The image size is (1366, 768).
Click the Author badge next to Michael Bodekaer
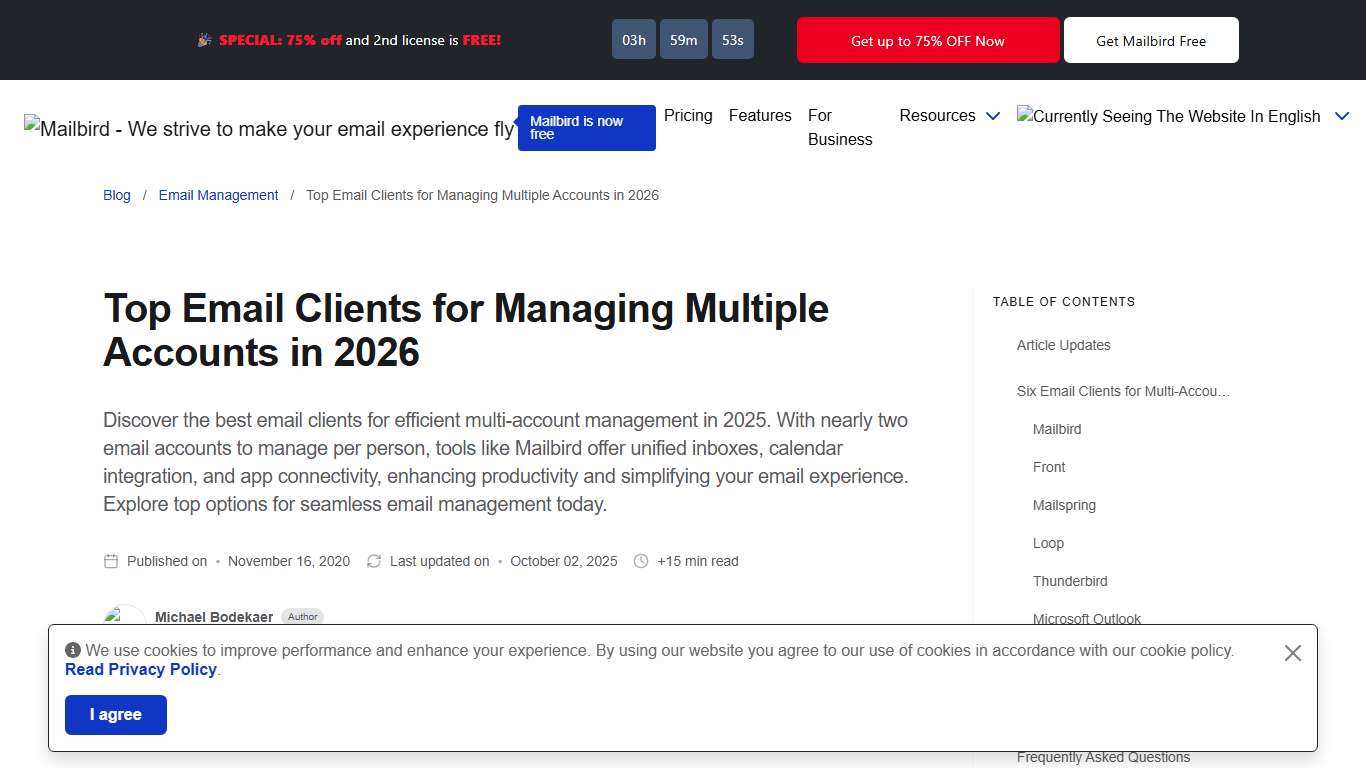pos(302,616)
